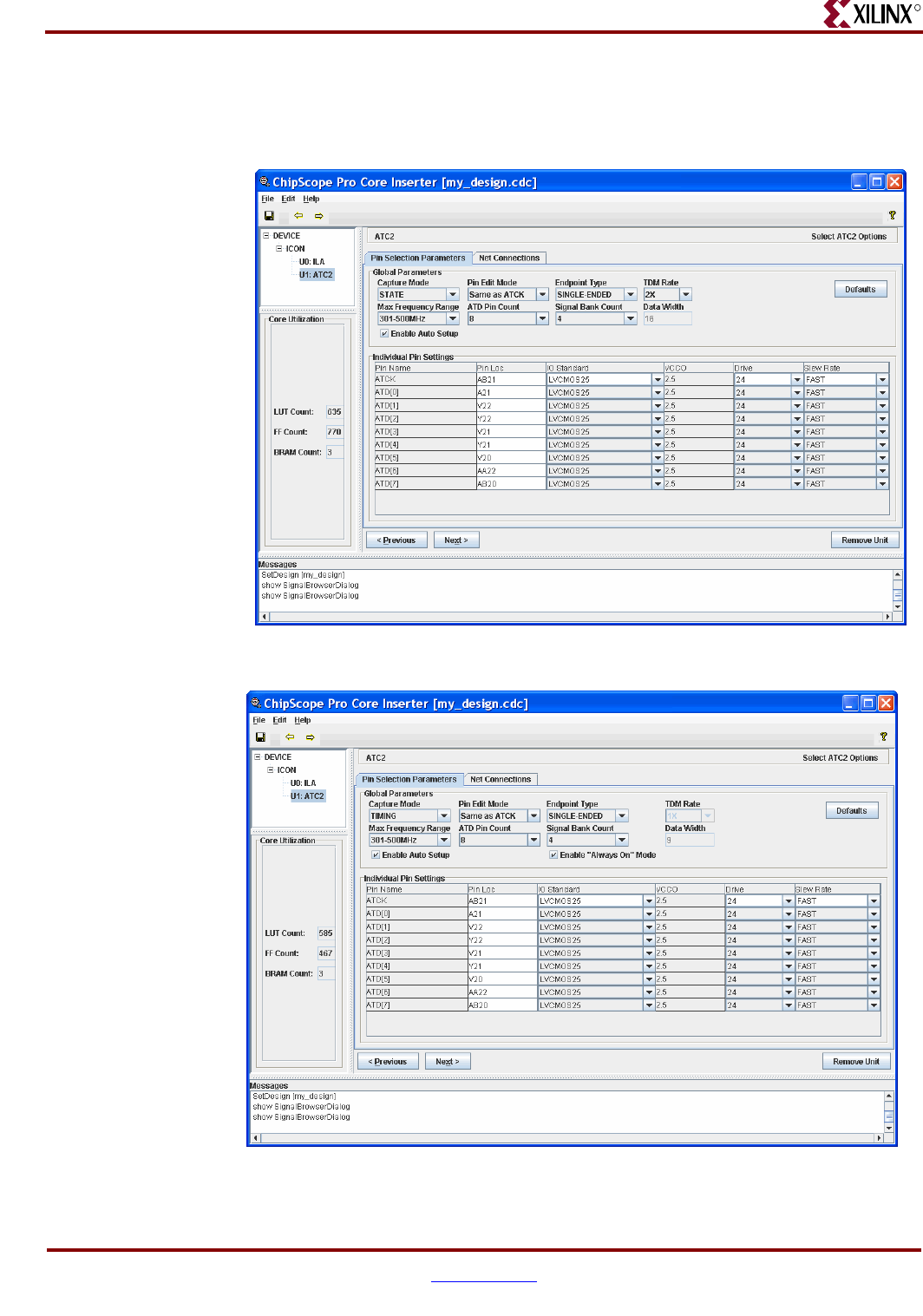Click the yellow help icon in the STATE-mode window
Viewport: 923px width, 1316px height.
892,215
